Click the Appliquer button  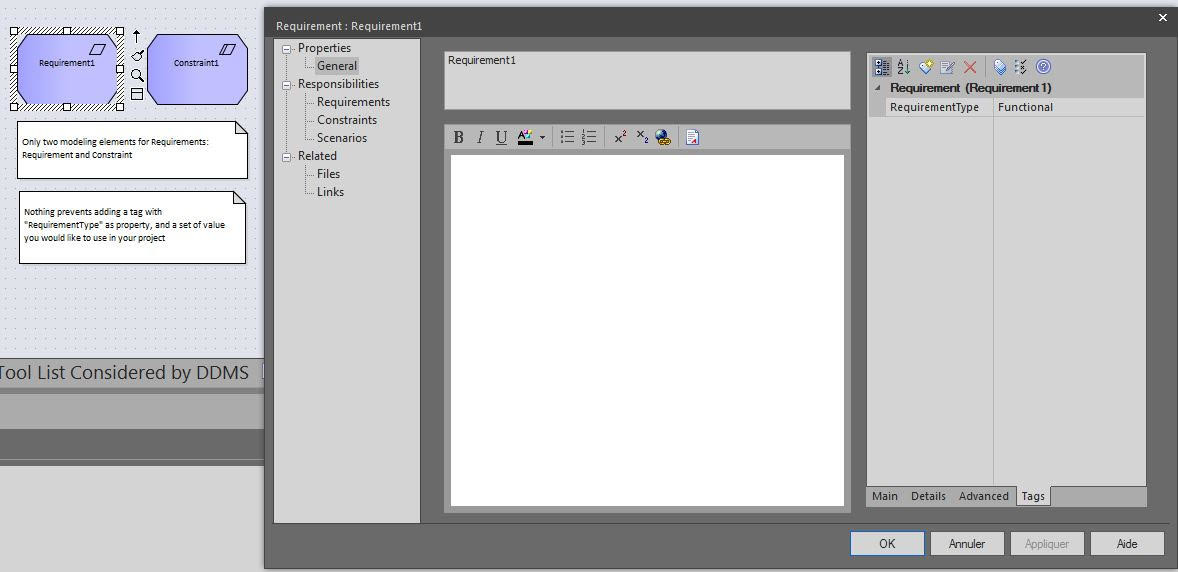click(x=1047, y=543)
